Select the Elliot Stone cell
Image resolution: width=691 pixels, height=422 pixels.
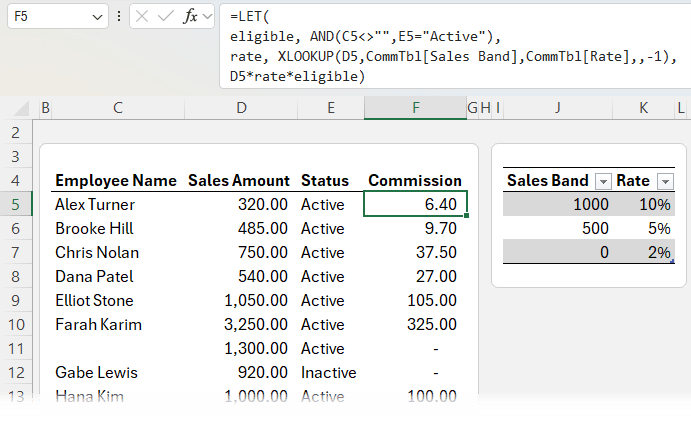pos(118,300)
